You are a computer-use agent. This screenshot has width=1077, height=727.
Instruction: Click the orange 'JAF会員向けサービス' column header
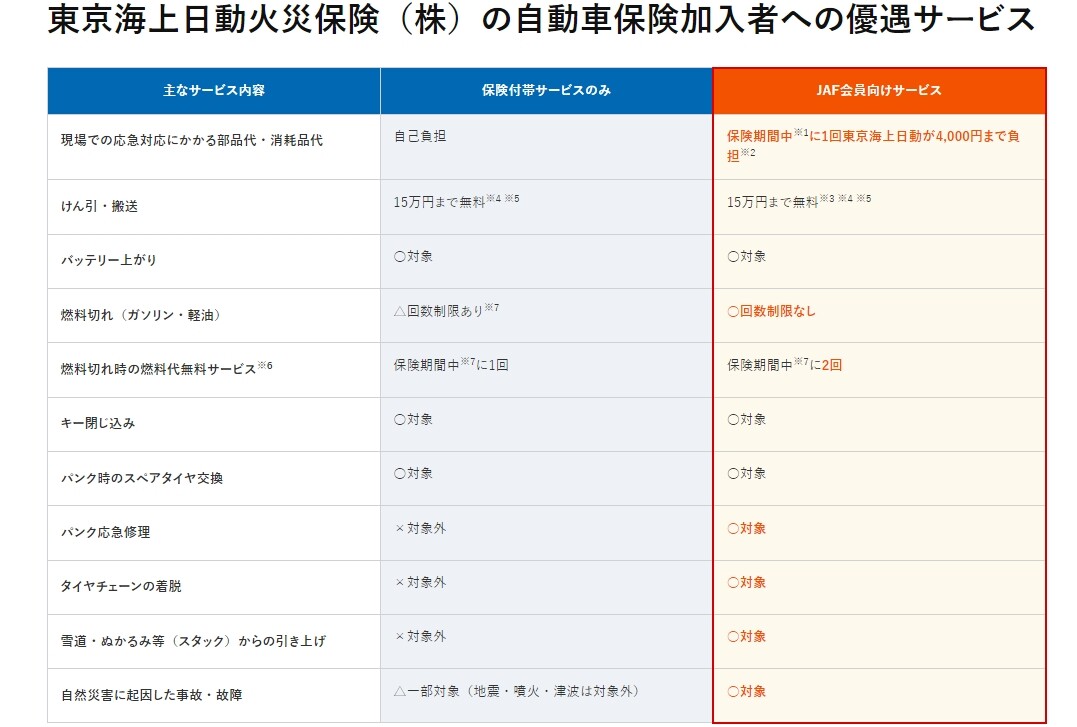point(879,91)
